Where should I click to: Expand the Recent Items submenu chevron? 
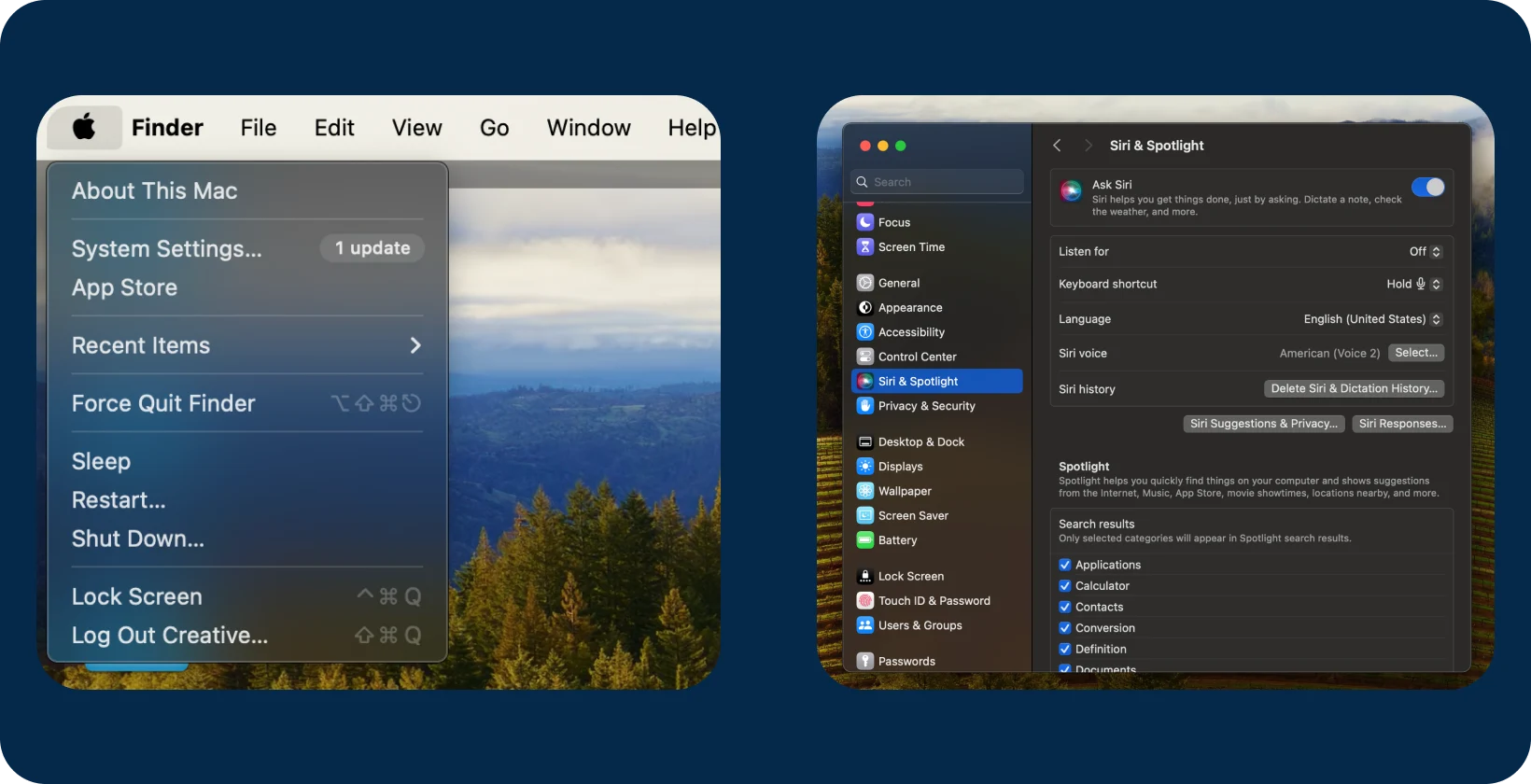click(415, 345)
